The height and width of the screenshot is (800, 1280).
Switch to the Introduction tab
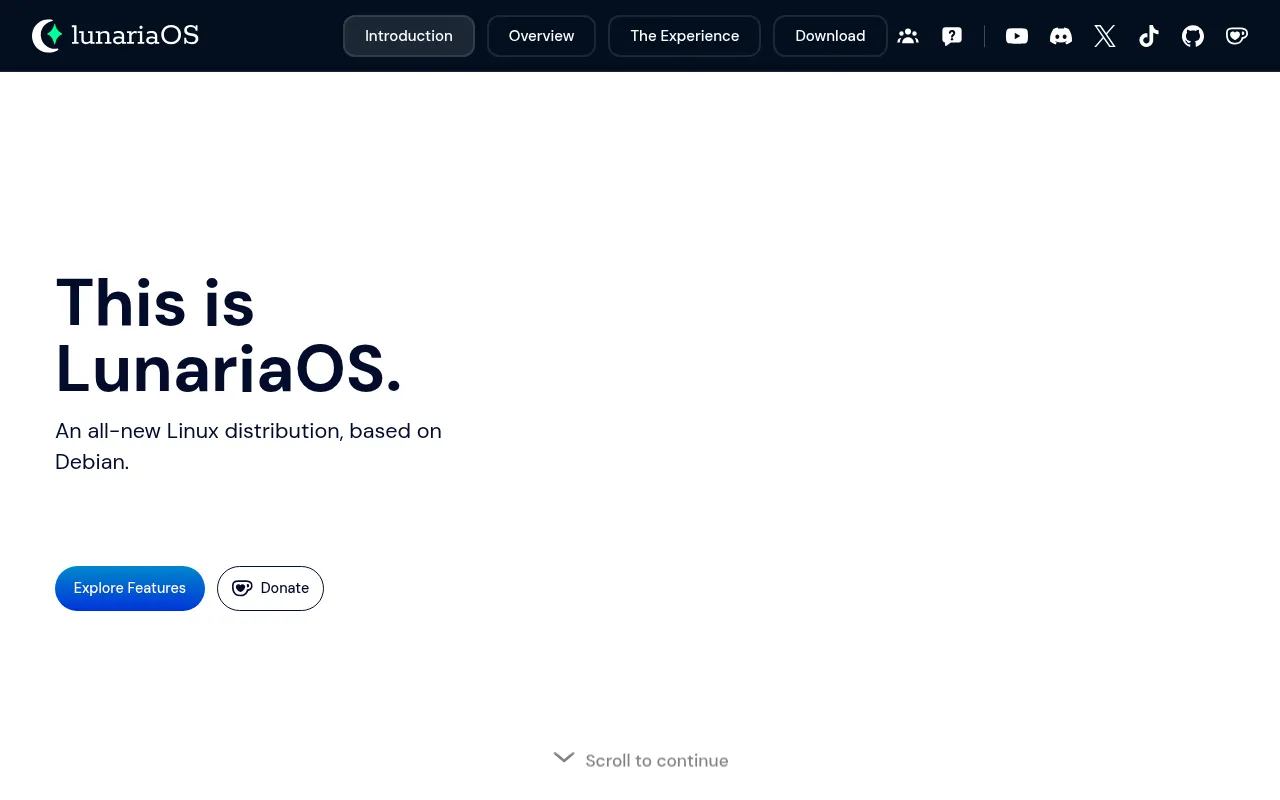pyautogui.click(x=409, y=36)
